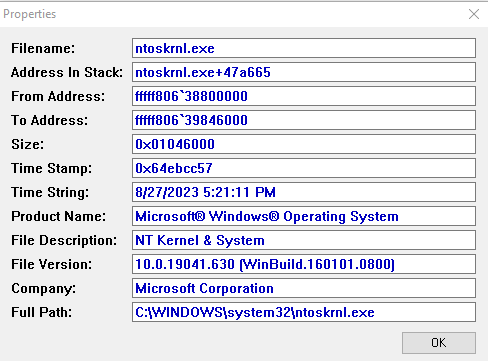Click the File Description field NT Kernel & System

click(304, 240)
